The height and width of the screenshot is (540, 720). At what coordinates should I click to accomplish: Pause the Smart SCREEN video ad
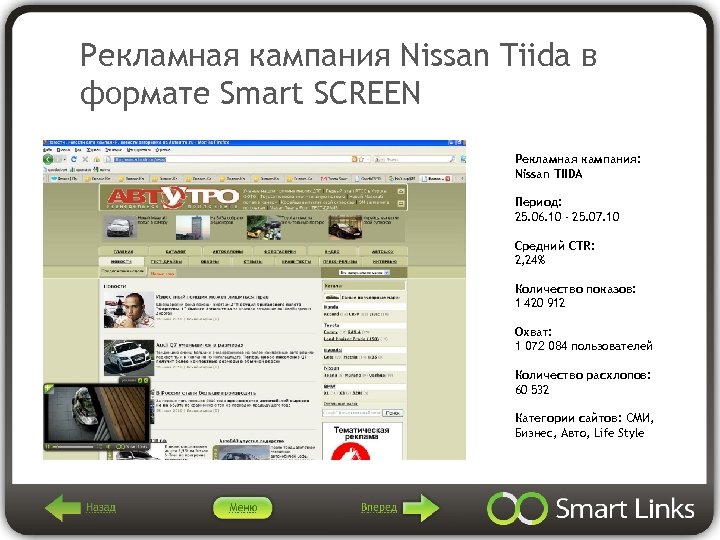point(48,446)
